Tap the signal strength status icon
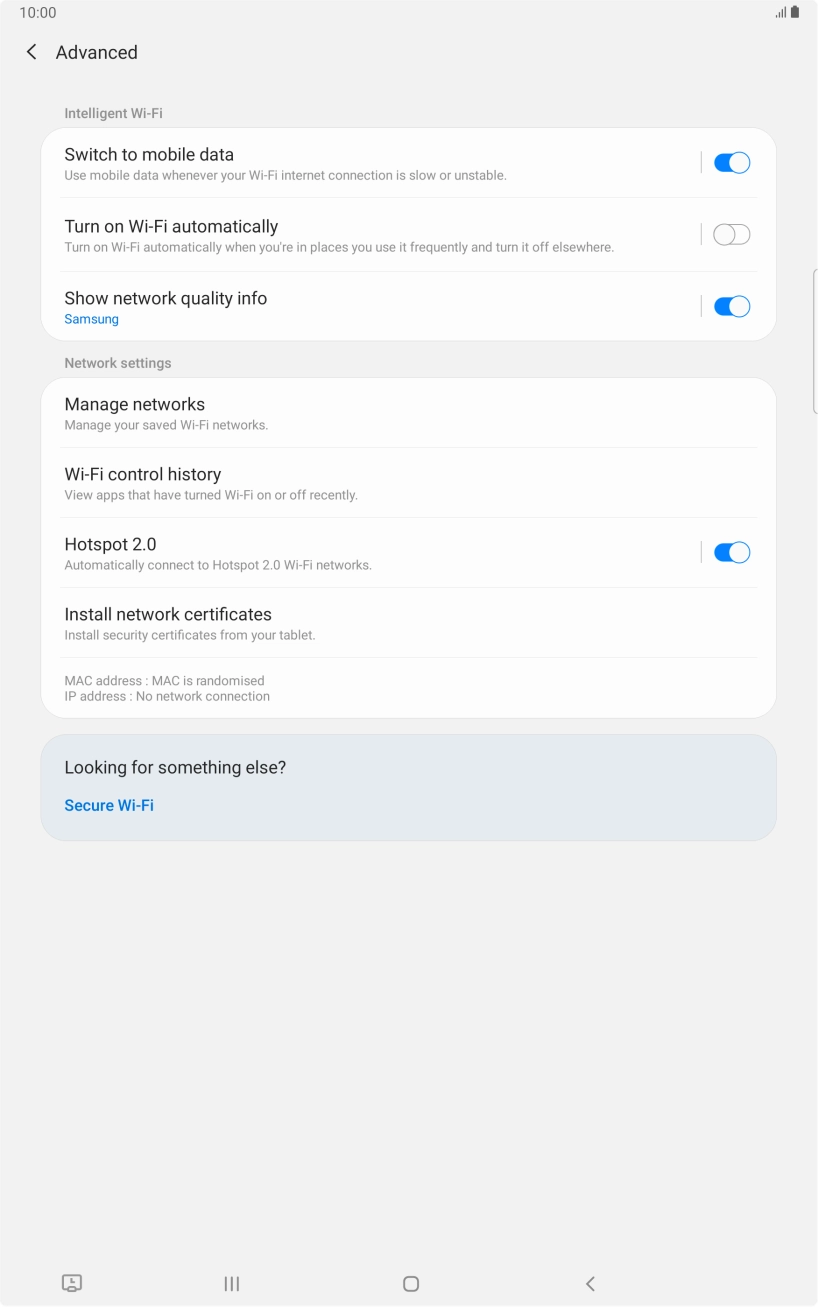 [780, 13]
